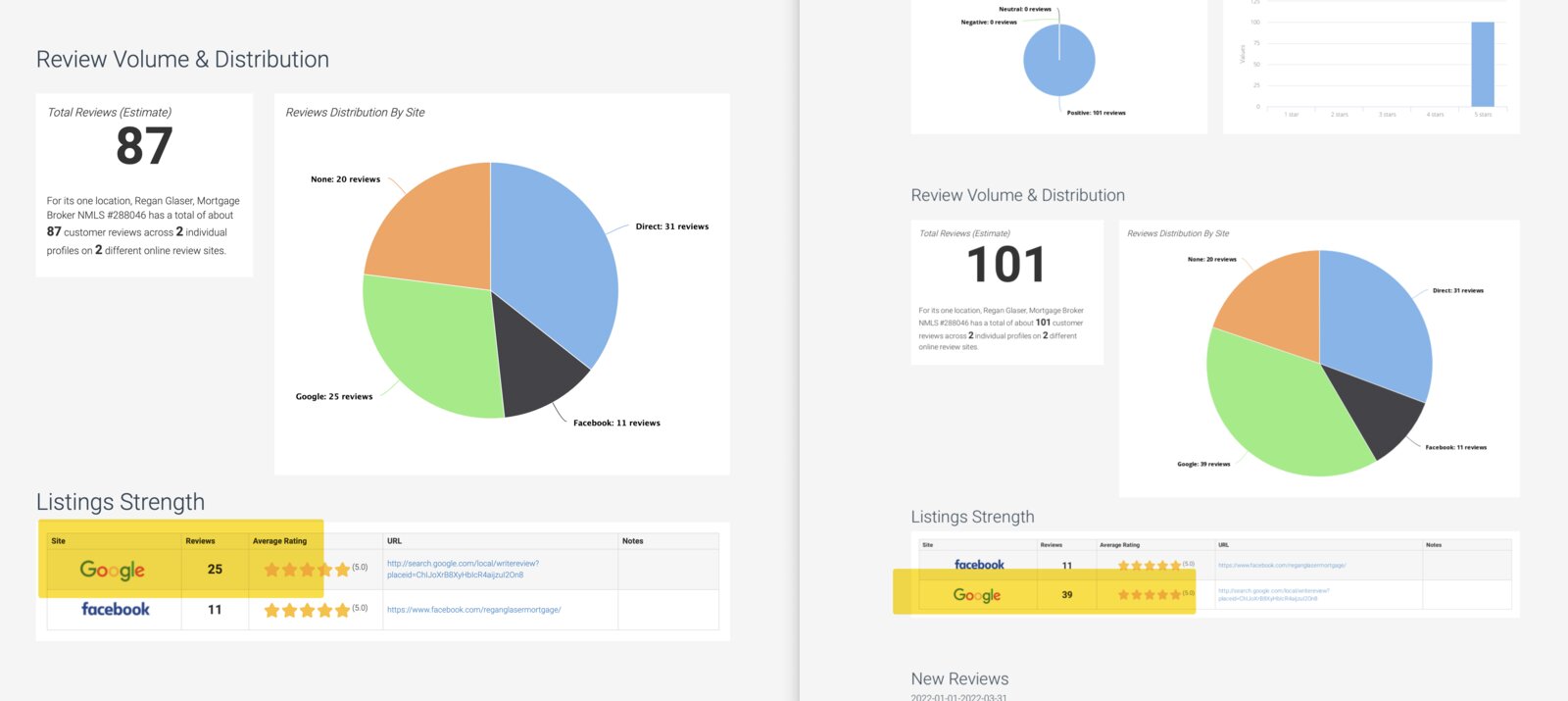Open the Google writereview URL in the 87-review report

[463, 570]
